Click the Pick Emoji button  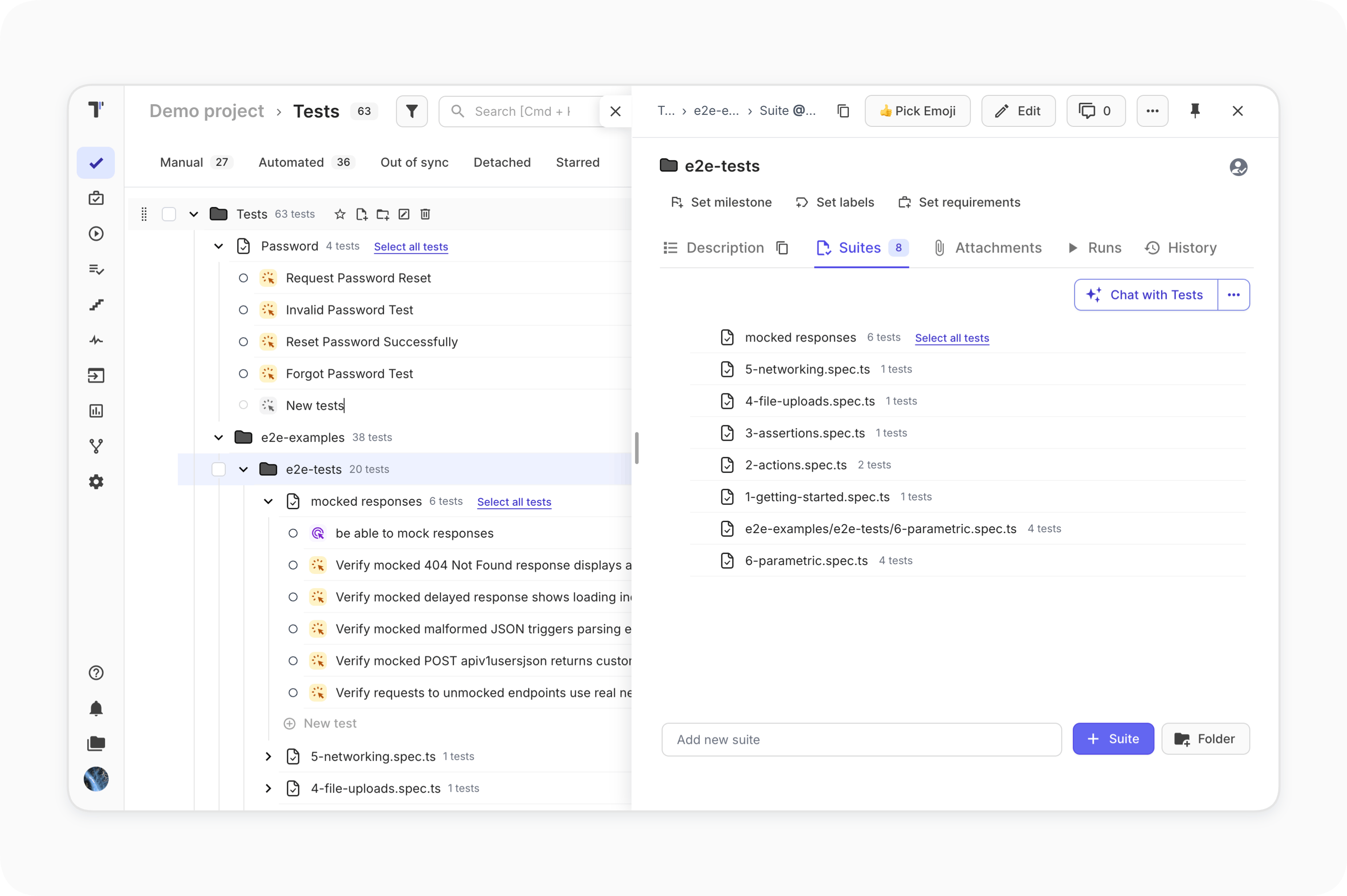(917, 111)
